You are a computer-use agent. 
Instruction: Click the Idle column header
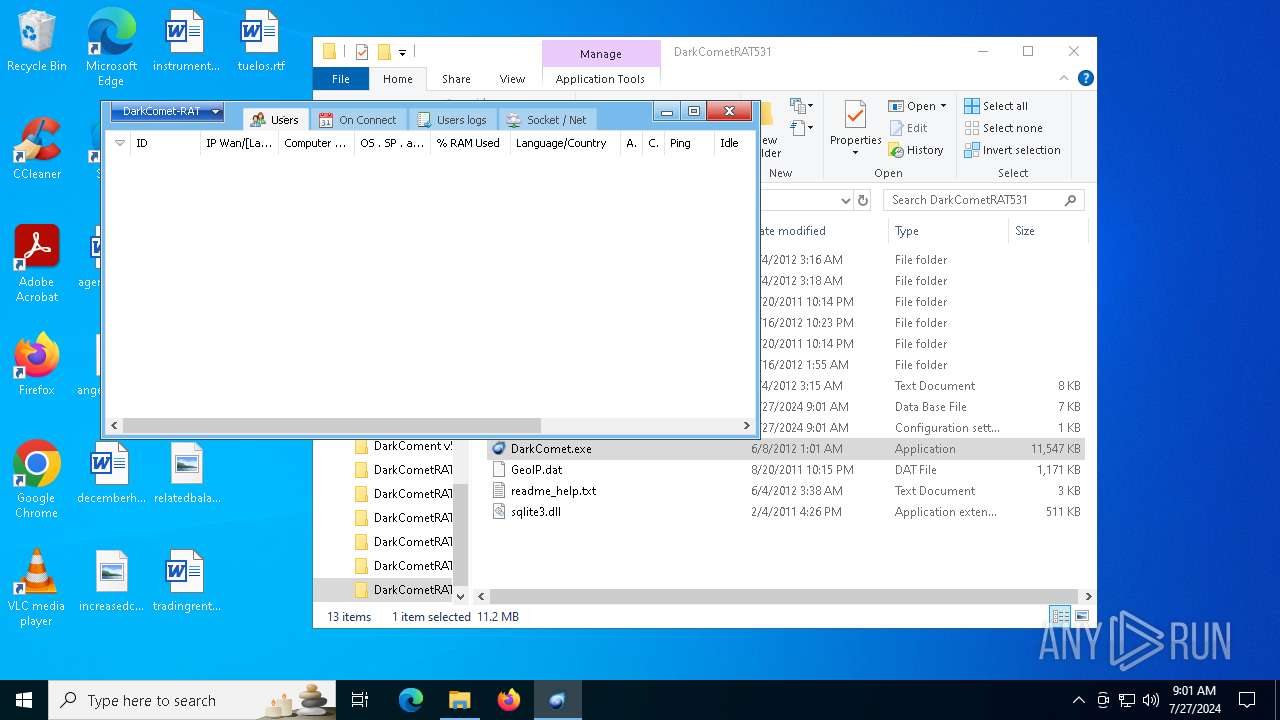point(733,143)
